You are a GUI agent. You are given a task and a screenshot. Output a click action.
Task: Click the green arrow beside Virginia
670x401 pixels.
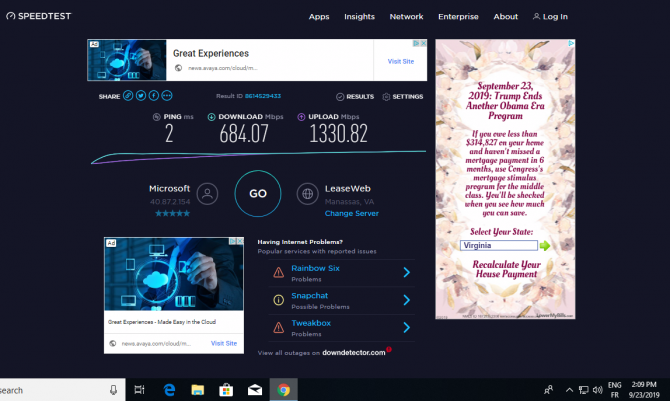click(544, 245)
